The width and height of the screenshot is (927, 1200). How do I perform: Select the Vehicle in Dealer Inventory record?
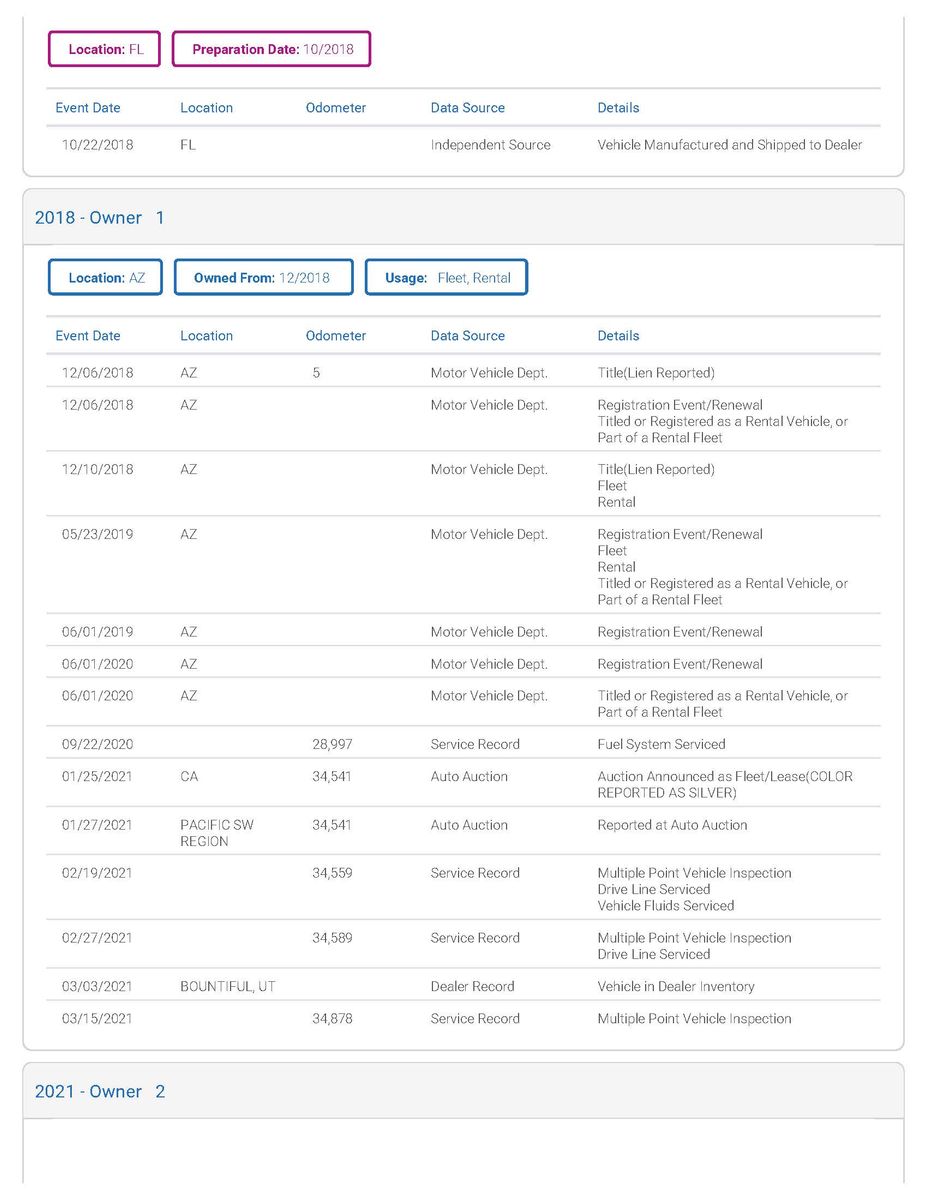676,986
